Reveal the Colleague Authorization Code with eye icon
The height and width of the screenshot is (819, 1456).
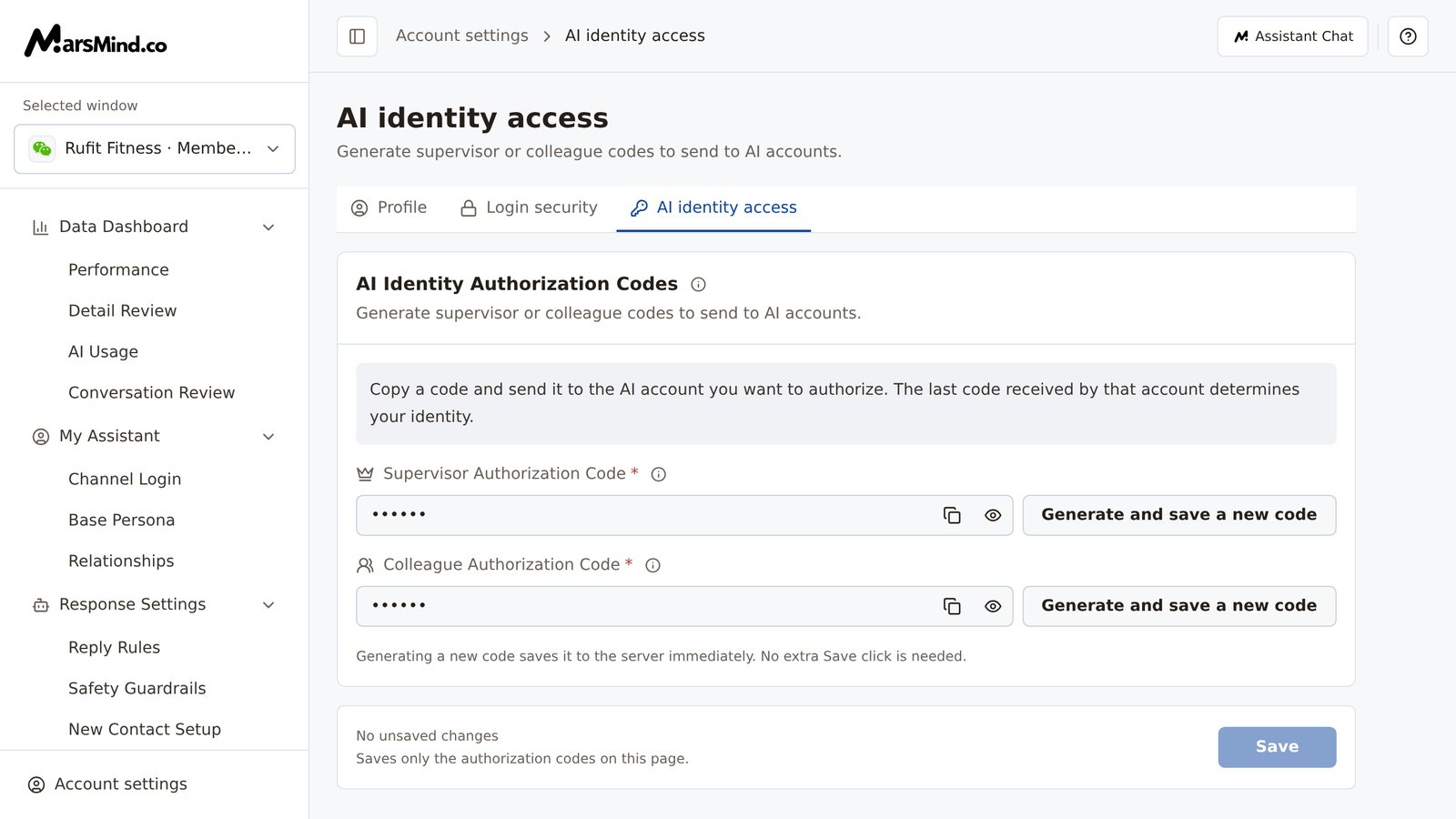(x=993, y=606)
